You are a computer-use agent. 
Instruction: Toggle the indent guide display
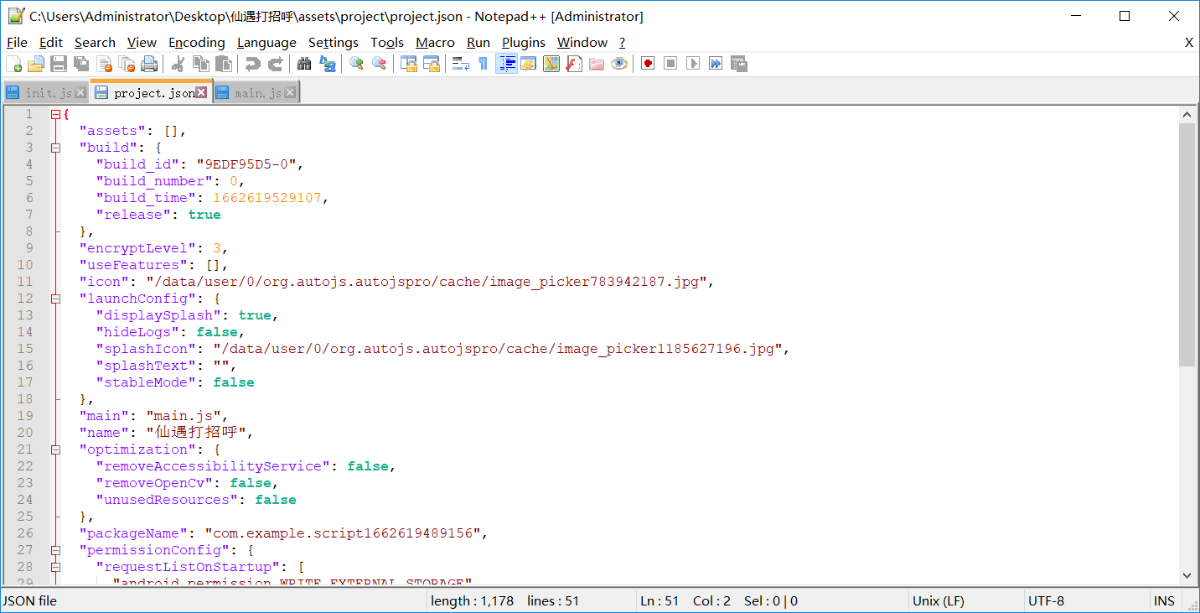[x=506, y=64]
